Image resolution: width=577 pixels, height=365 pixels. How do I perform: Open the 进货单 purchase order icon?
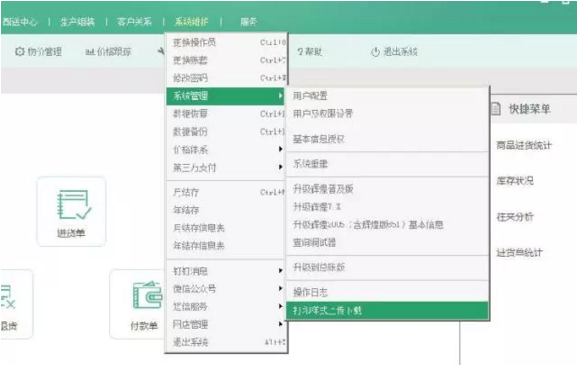point(74,204)
